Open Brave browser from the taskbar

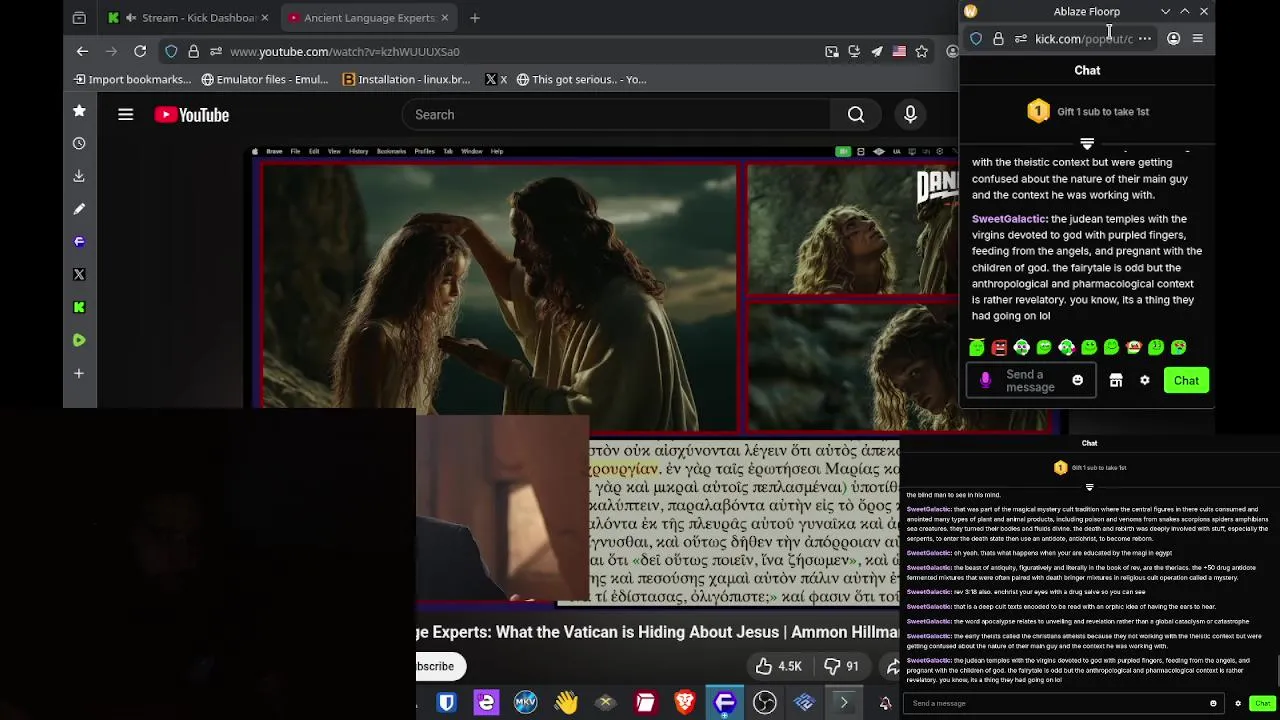685,703
